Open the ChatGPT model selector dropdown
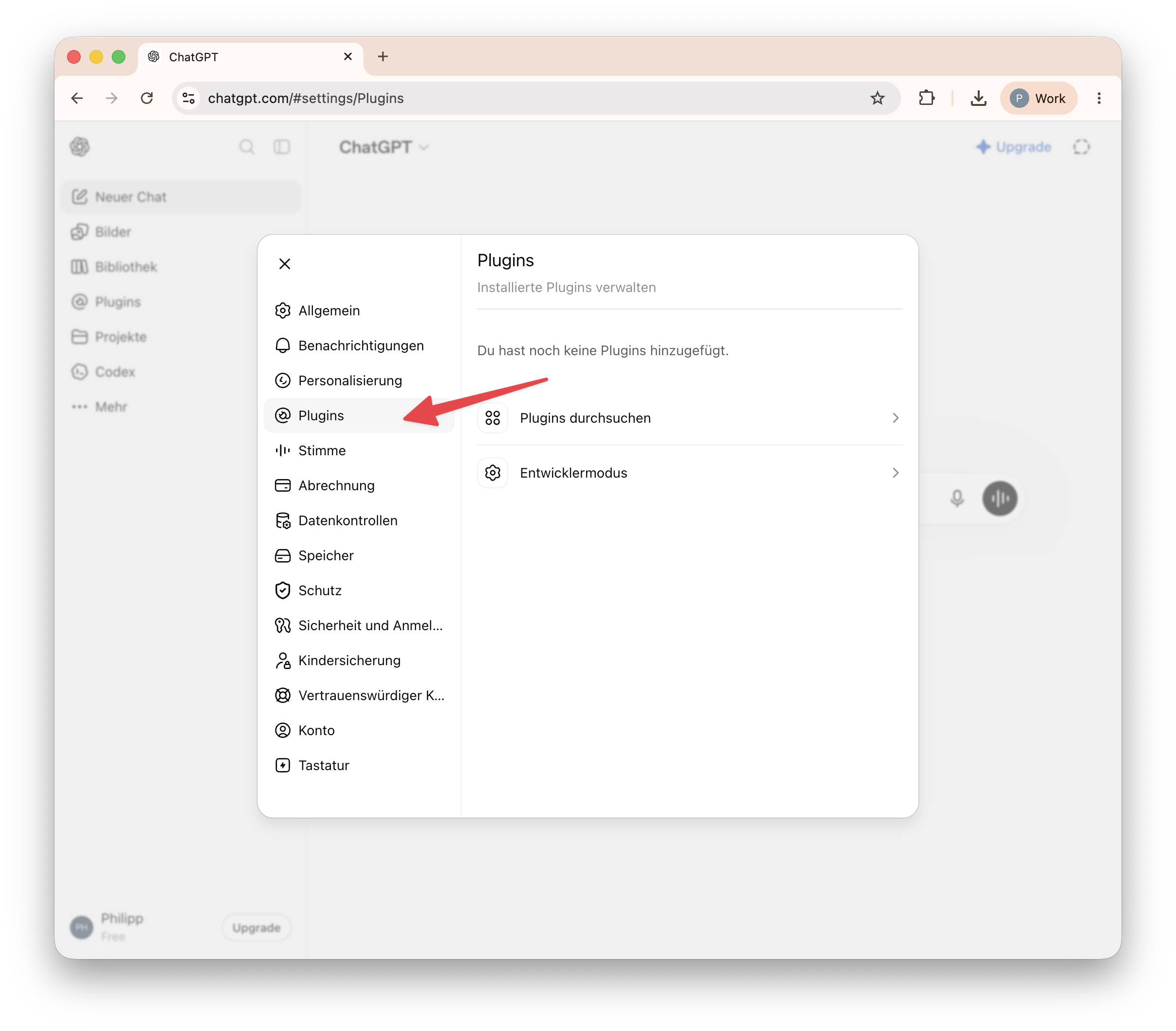The height and width of the screenshot is (1031, 1176). (x=384, y=147)
